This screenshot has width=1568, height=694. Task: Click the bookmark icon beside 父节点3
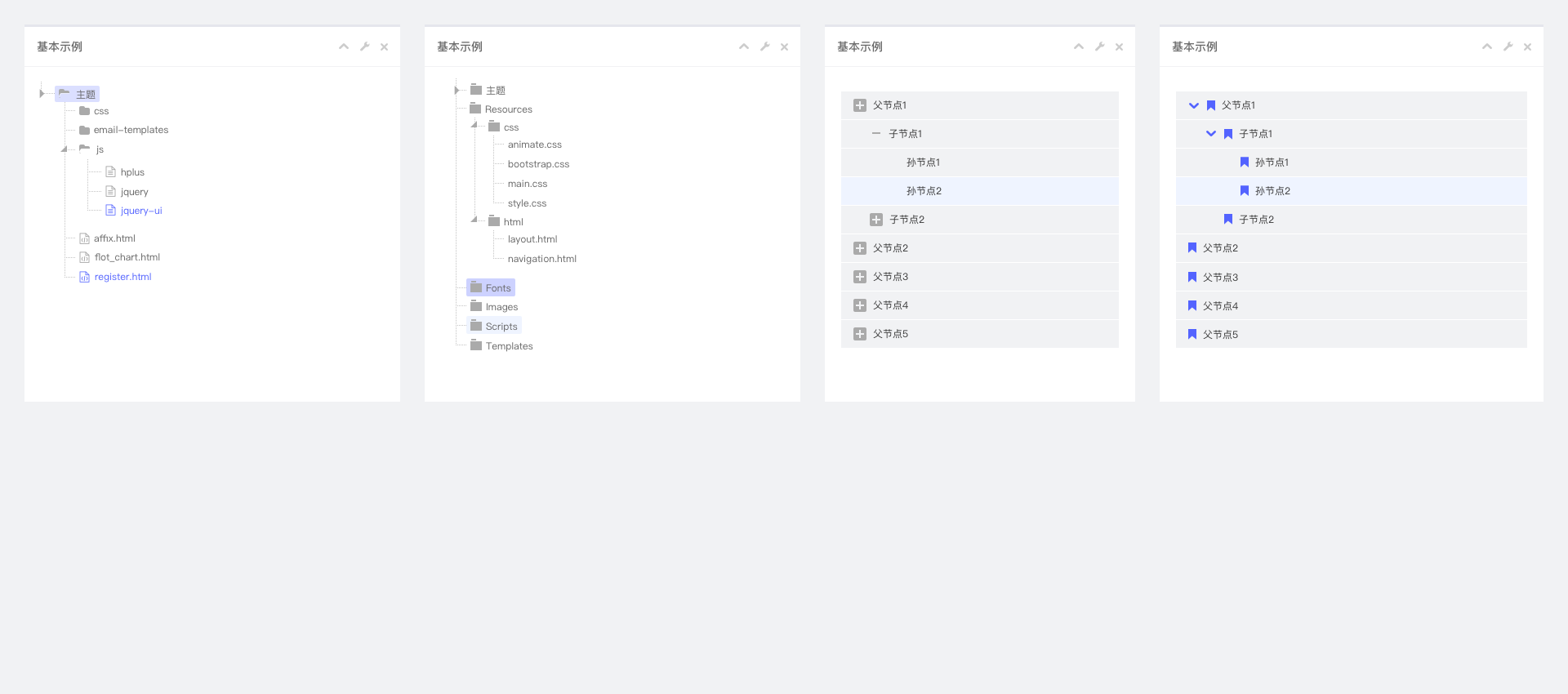[x=1192, y=277]
